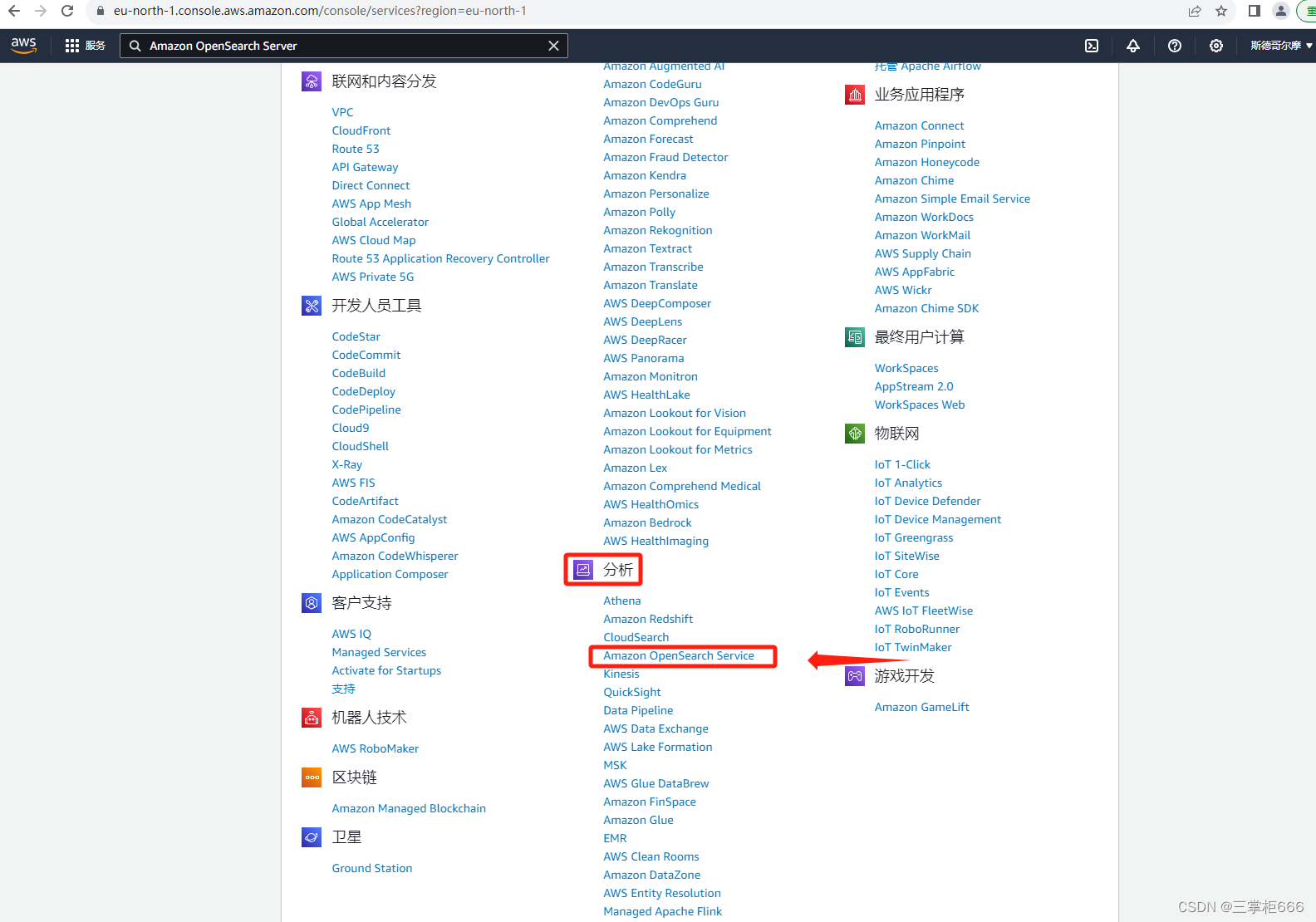Image resolution: width=1316 pixels, height=922 pixels.
Task: Bookmark this page with the star icon
Action: [1221, 11]
